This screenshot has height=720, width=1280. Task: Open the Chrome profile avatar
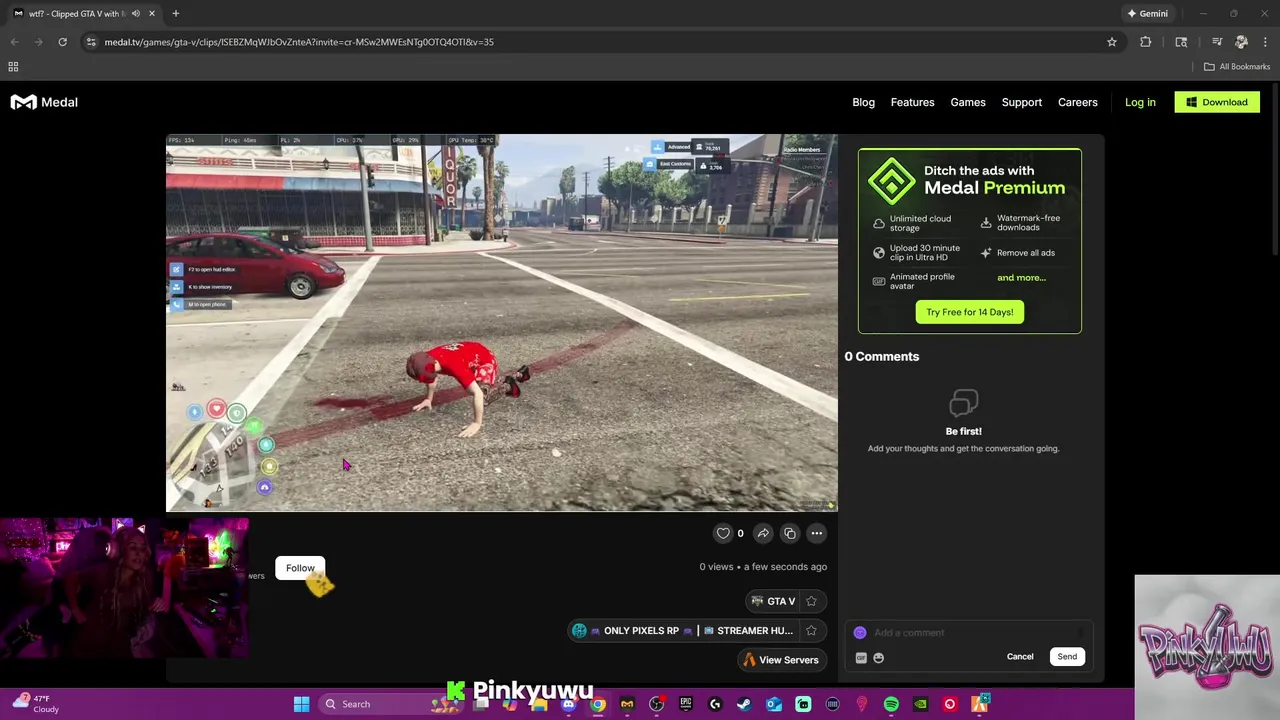coord(1241,42)
